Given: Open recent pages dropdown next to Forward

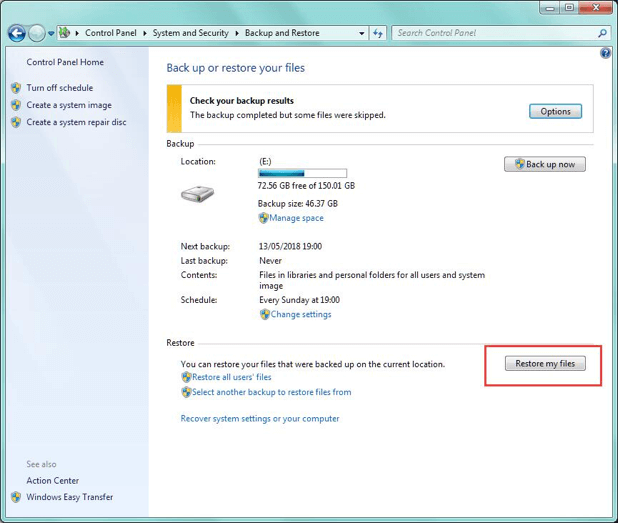Looking at the screenshot, I should point(51,34).
